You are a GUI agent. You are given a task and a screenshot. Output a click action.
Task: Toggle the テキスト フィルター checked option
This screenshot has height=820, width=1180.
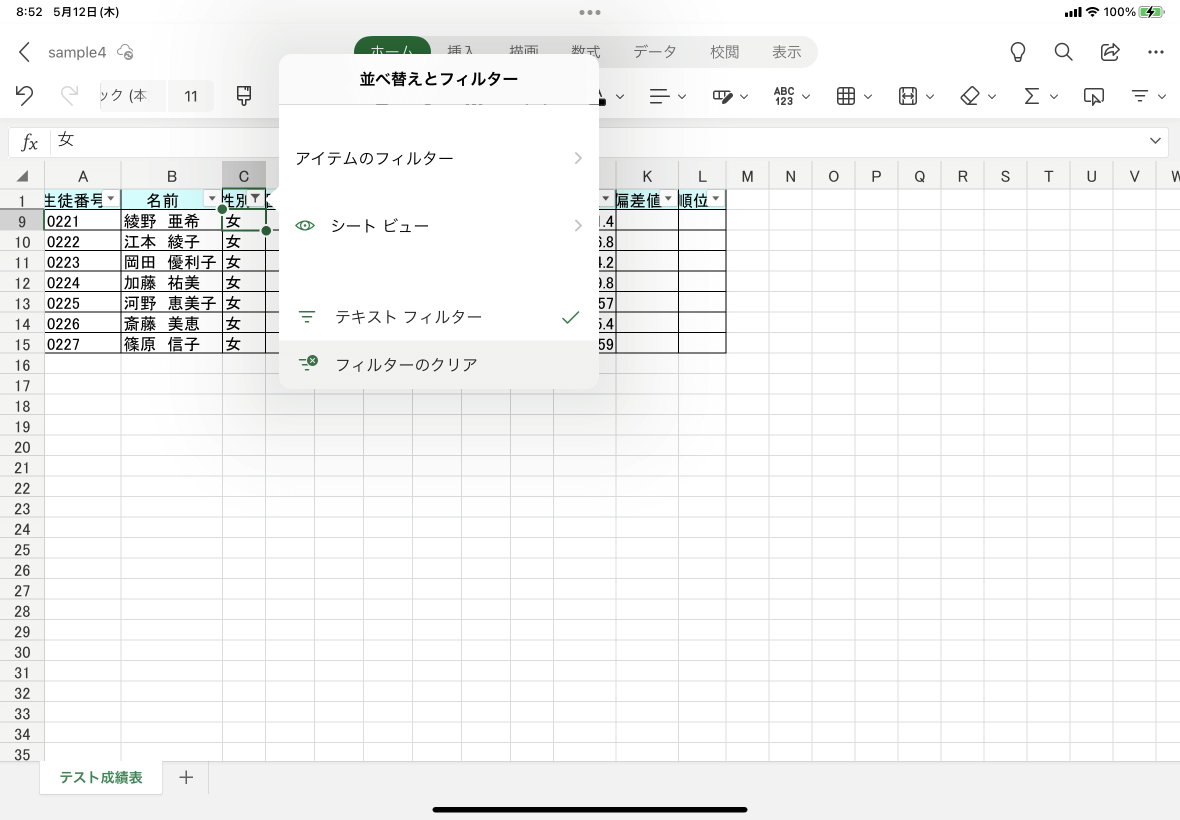[438, 317]
